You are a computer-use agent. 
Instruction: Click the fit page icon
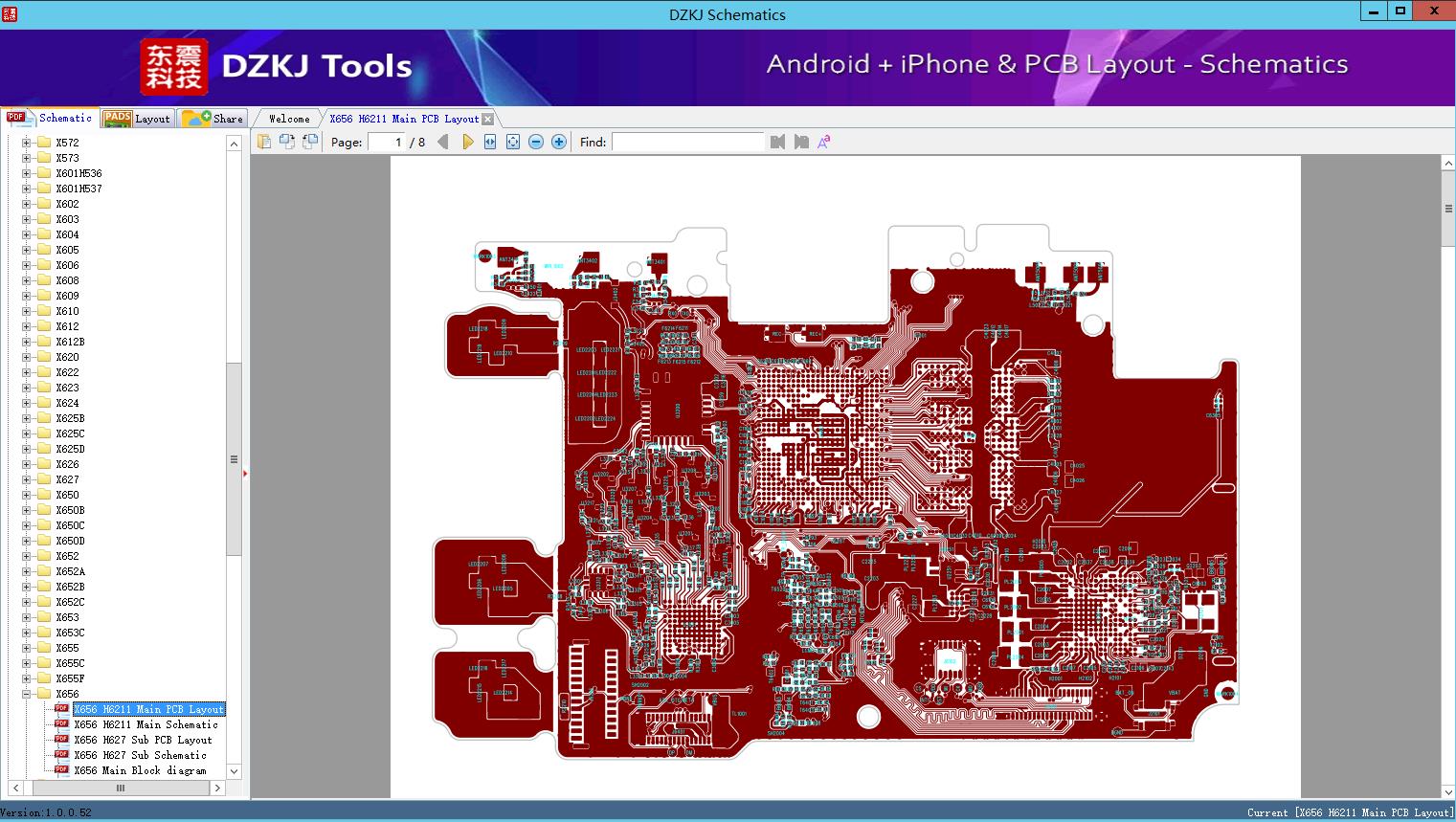click(513, 142)
